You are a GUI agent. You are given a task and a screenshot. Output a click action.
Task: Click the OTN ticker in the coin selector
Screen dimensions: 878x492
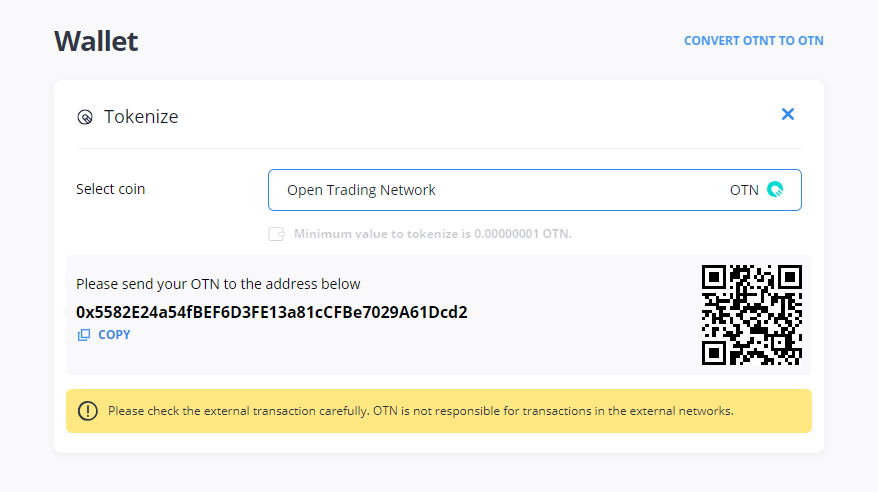744,190
